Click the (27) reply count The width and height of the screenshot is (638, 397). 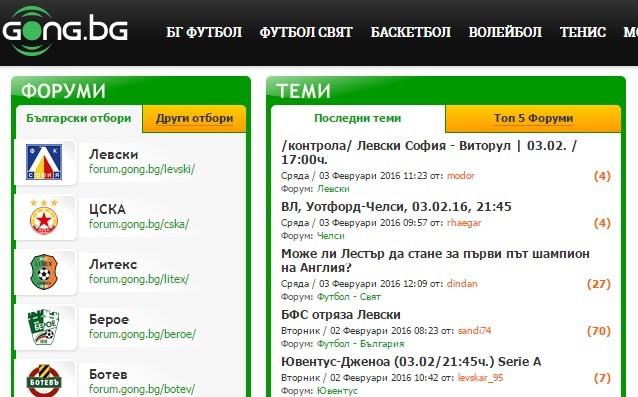[599, 284]
